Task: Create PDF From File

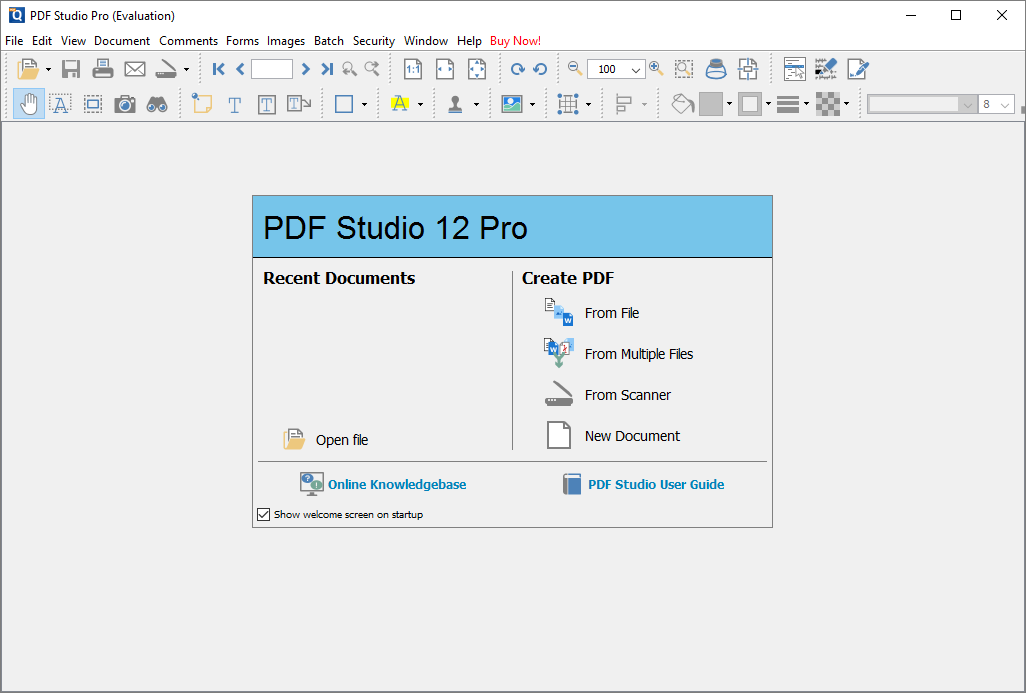Action: coord(592,313)
